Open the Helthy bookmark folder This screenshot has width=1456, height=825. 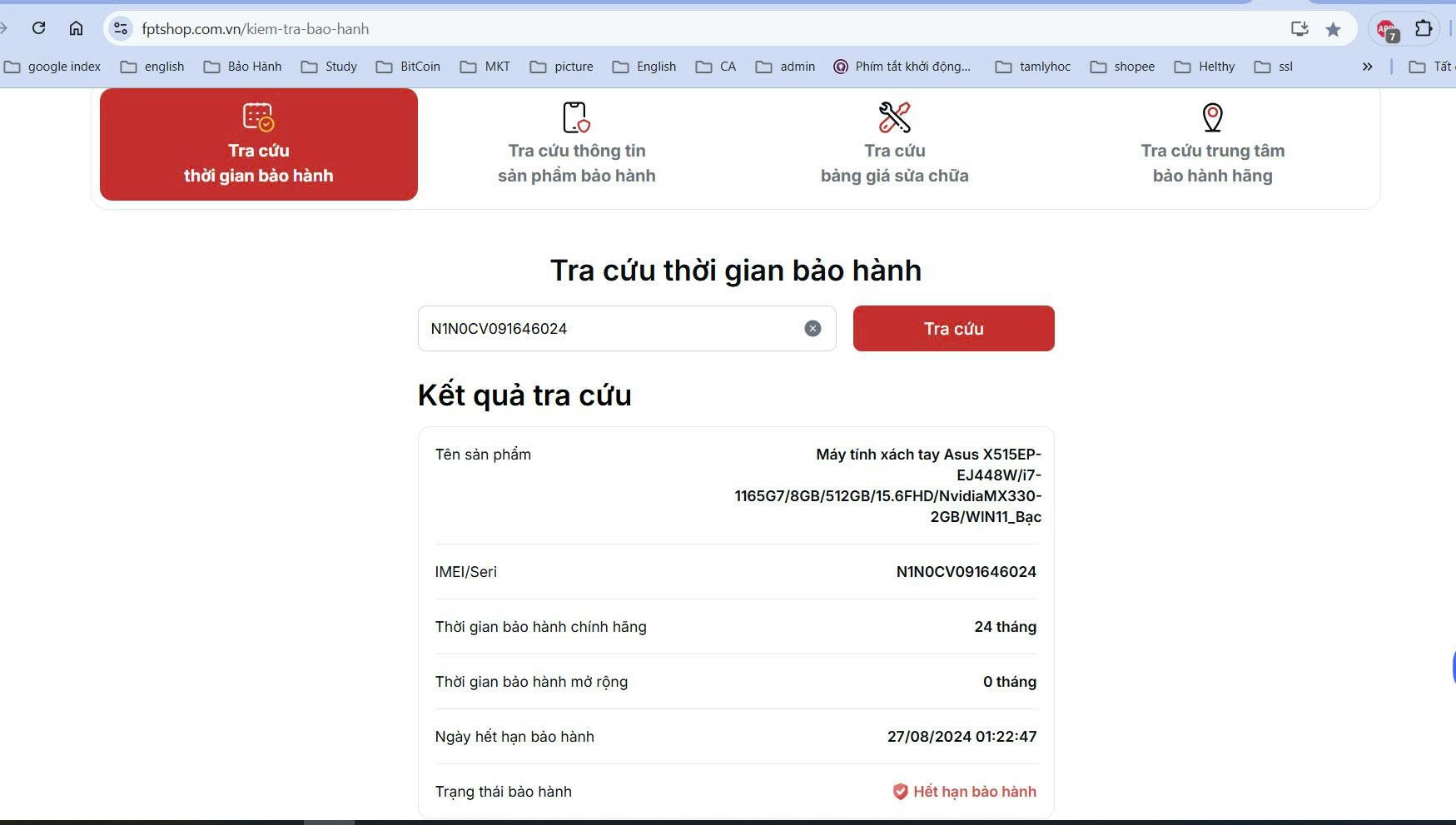click(1205, 67)
